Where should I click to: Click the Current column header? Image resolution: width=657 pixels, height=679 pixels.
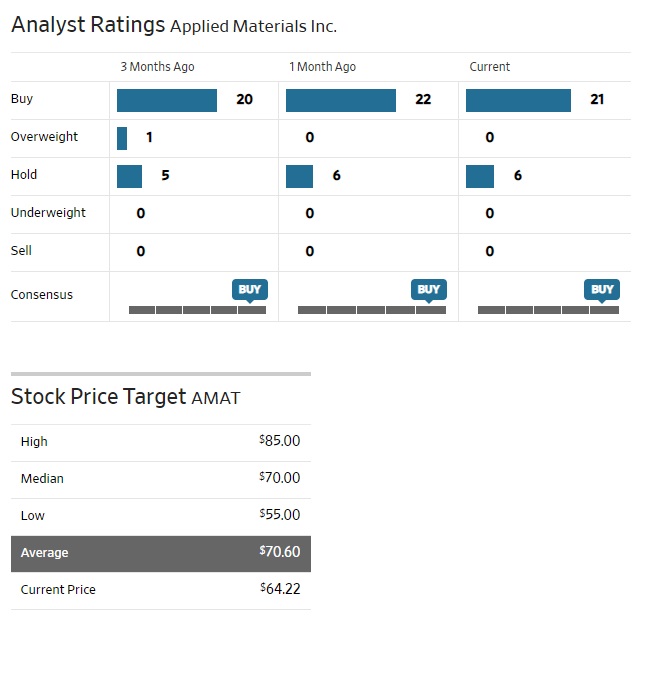(490, 67)
